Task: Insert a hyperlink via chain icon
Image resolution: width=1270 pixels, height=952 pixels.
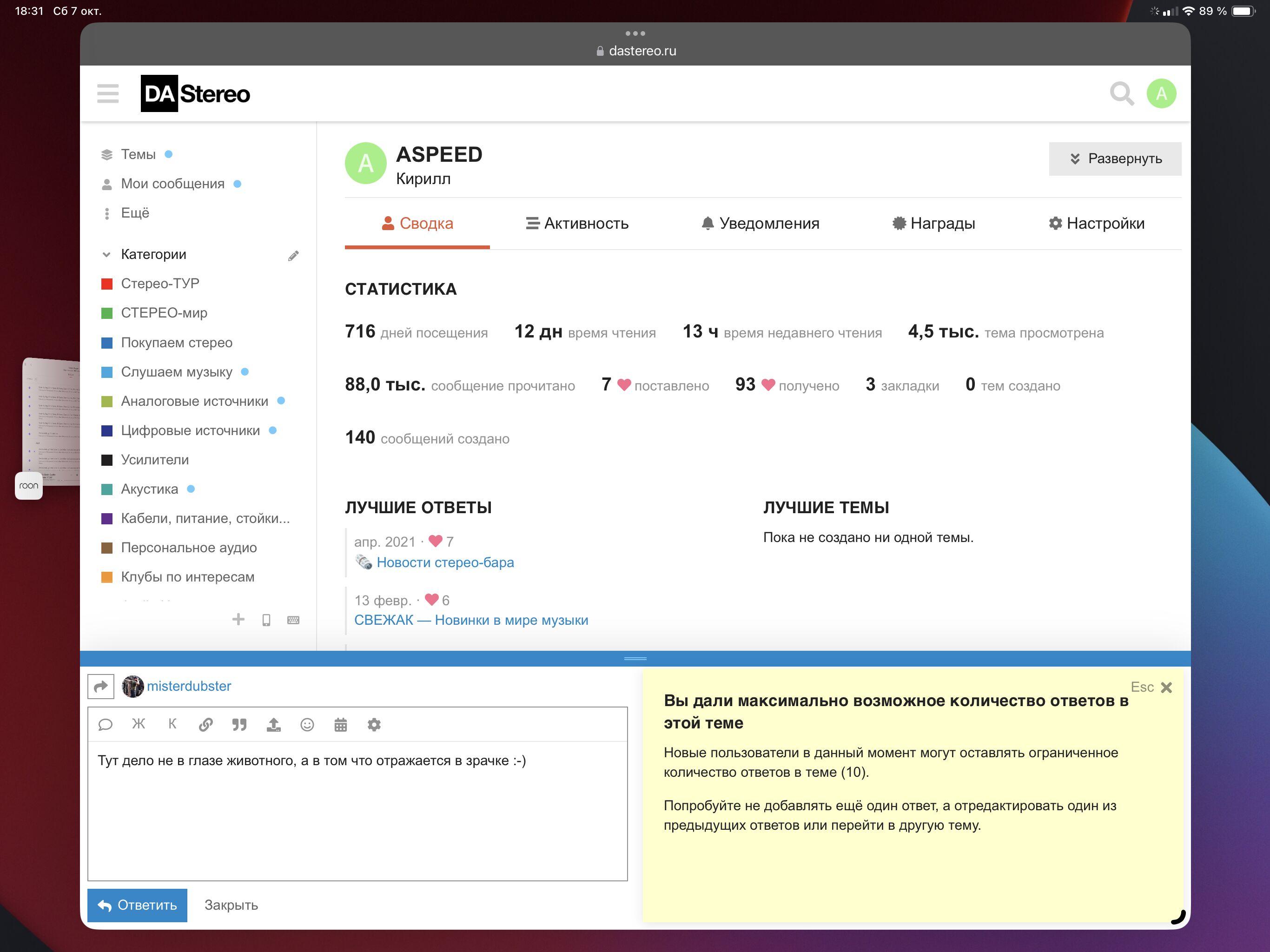Action: pyautogui.click(x=205, y=725)
